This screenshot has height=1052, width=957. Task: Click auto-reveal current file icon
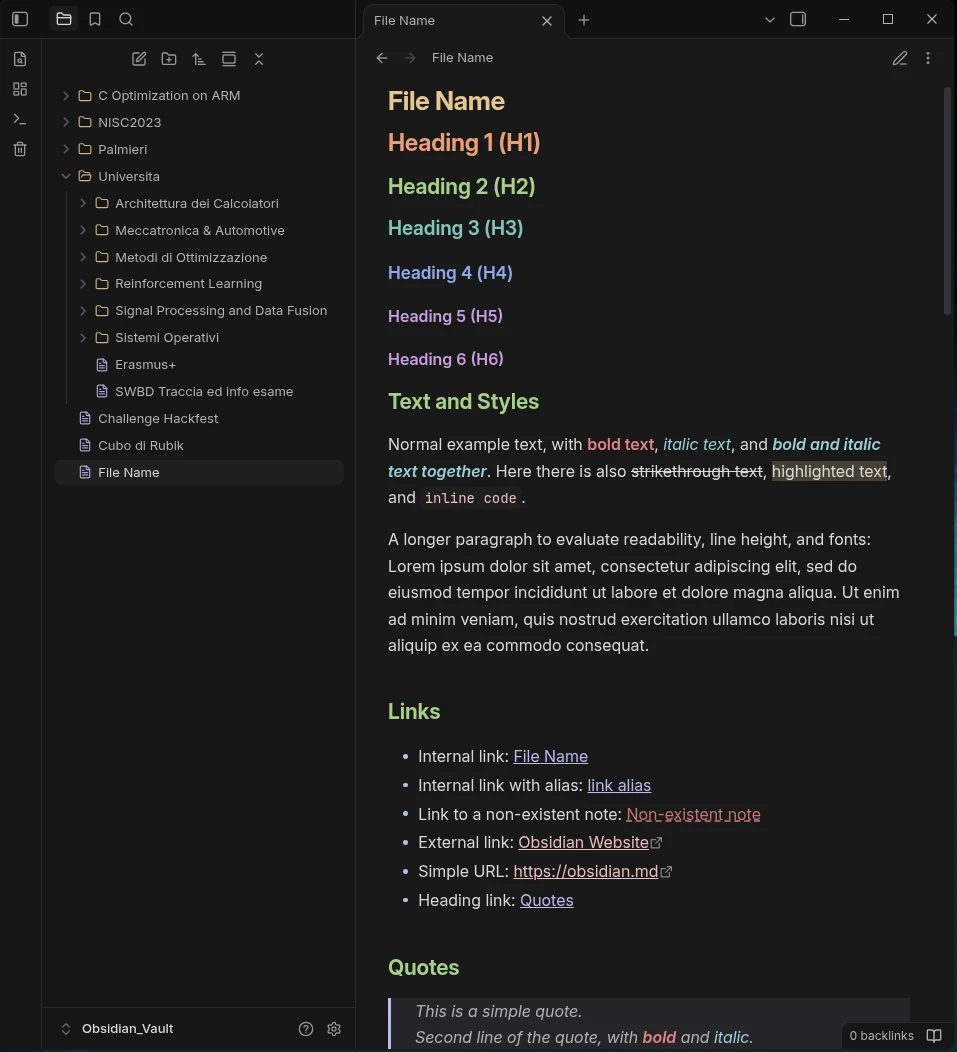click(x=229, y=59)
